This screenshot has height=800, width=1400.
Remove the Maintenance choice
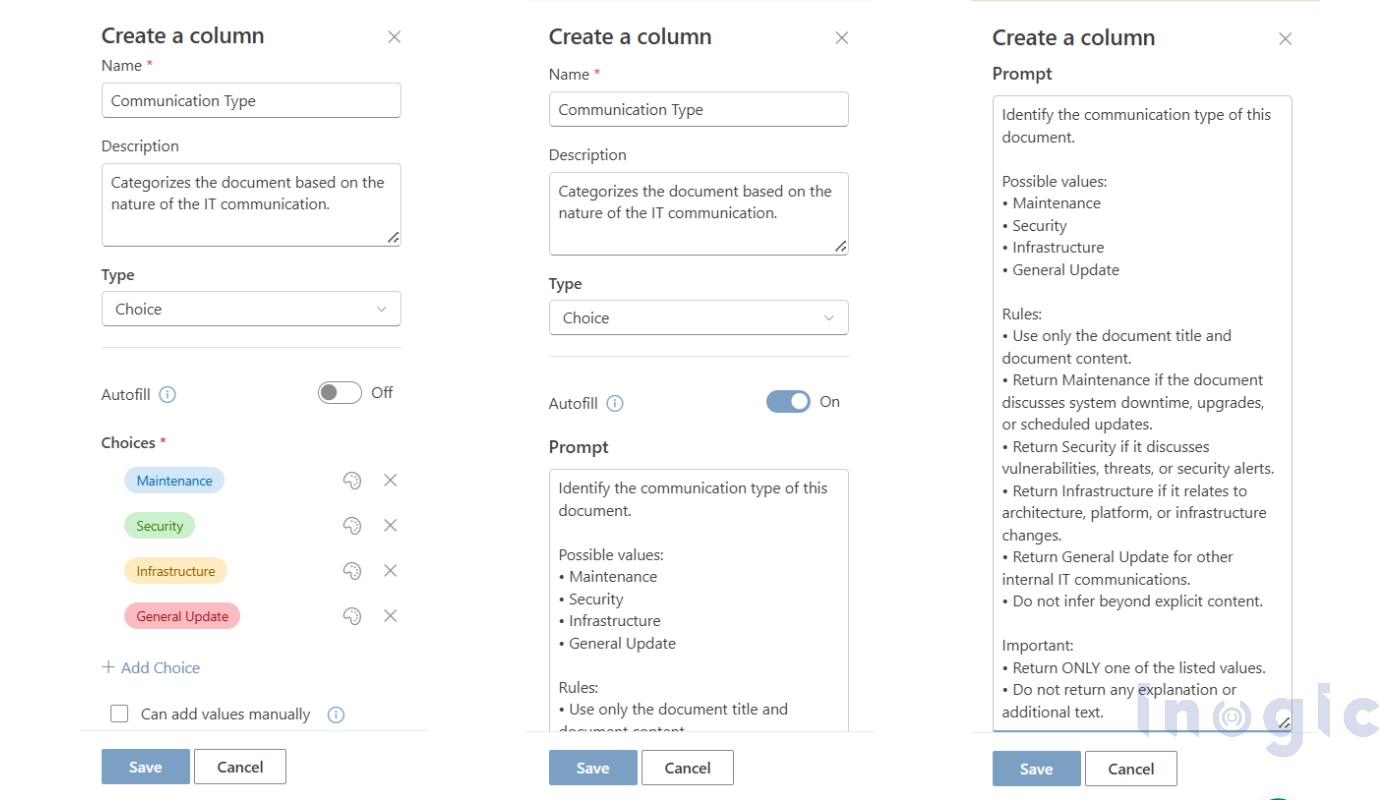click(390, 480)
